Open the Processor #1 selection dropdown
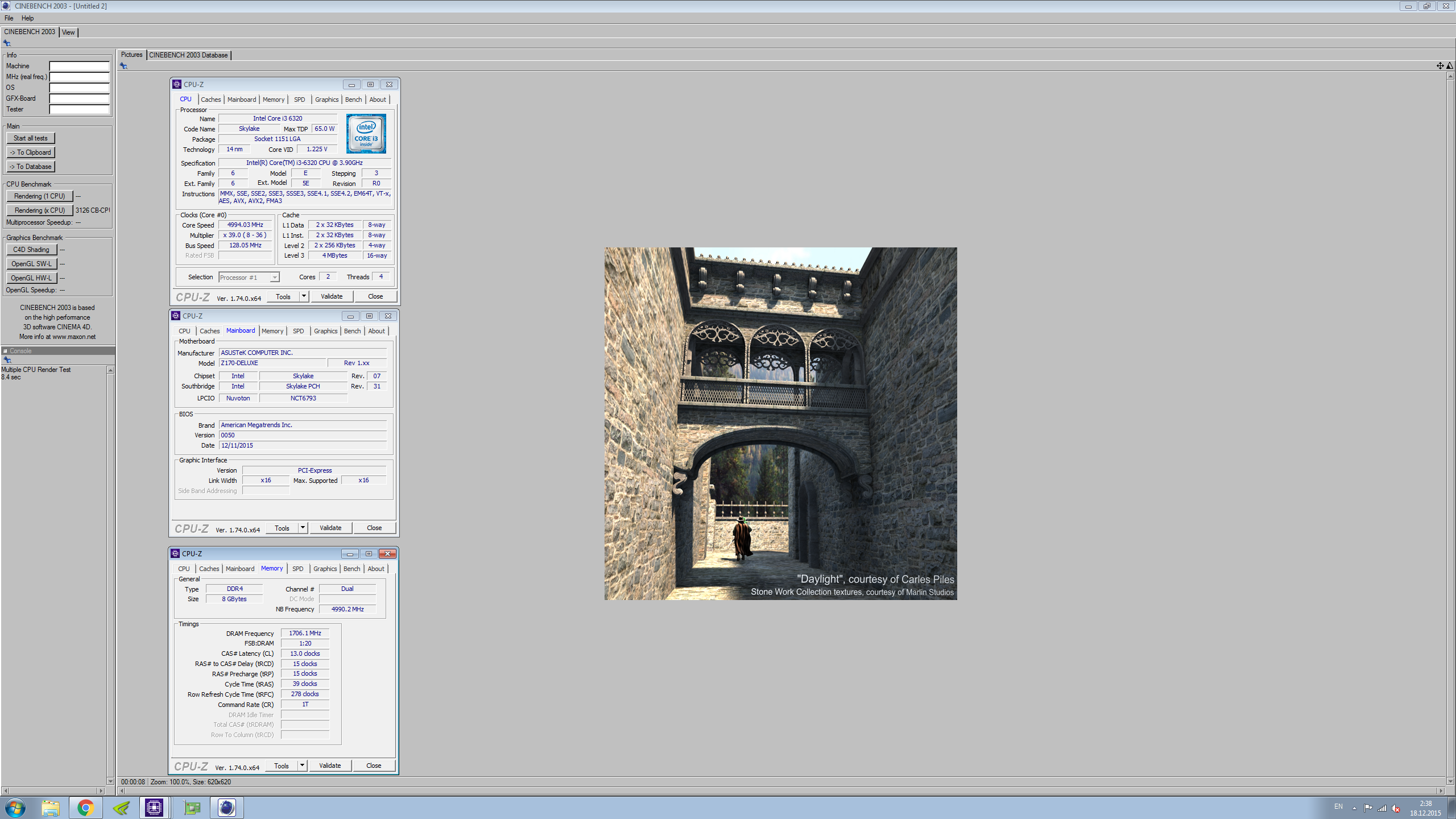Image resolution: width=1456 pixels, height=819 pixels. tap(249, 278)
